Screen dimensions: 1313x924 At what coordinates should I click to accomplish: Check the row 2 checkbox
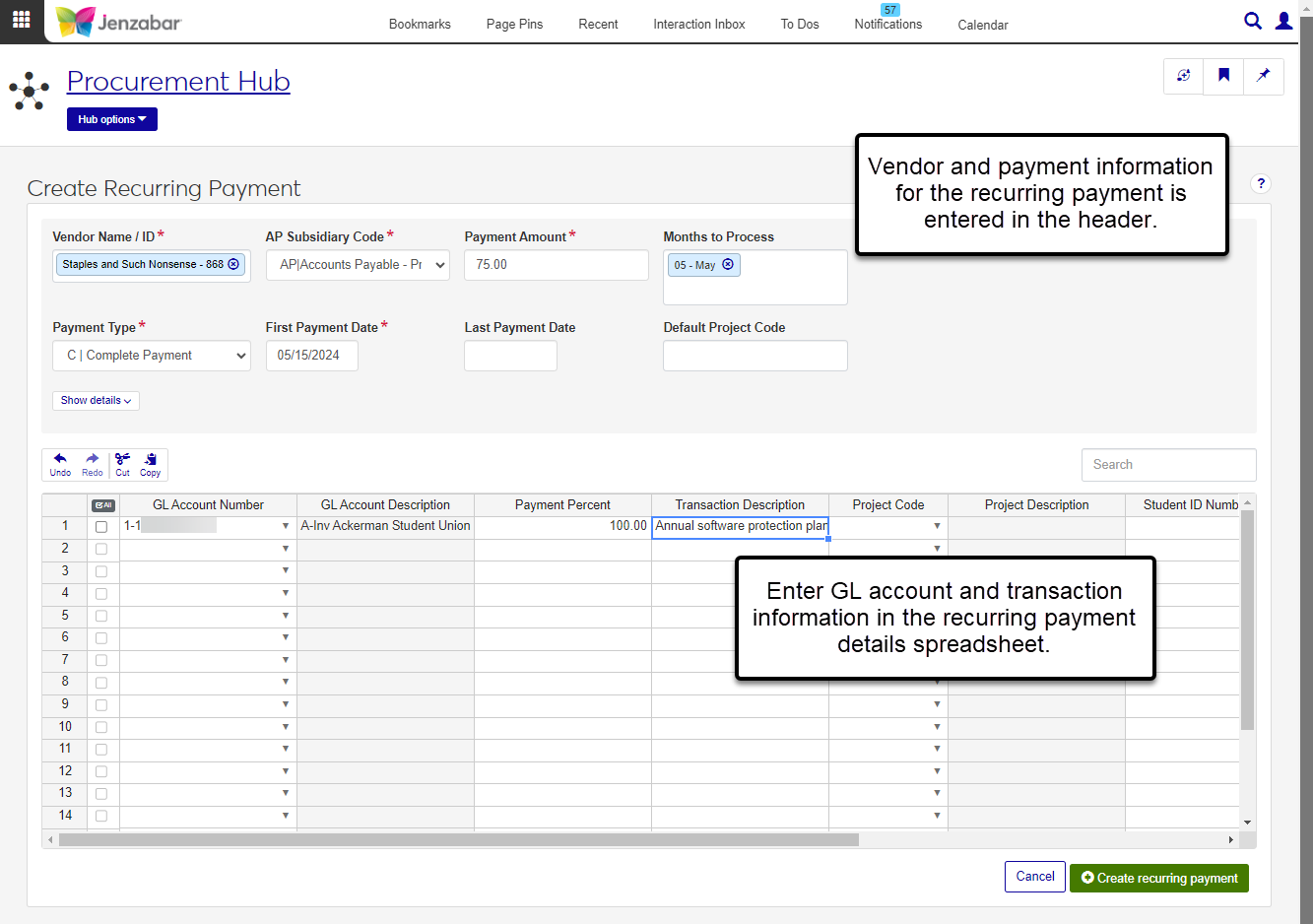click(101, 549)
